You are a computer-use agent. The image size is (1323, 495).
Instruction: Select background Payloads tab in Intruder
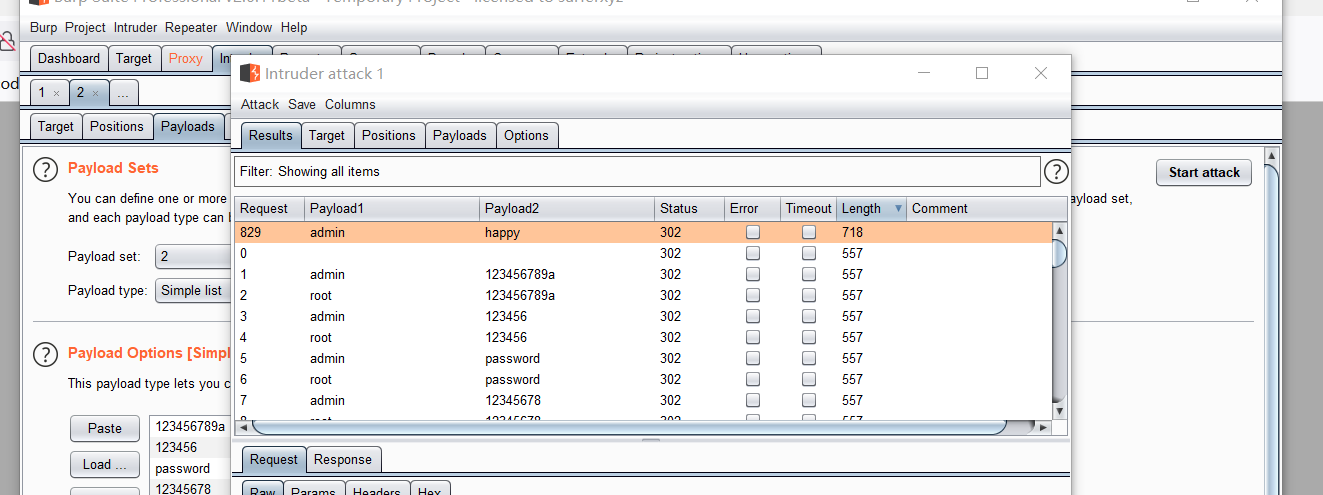188,126
